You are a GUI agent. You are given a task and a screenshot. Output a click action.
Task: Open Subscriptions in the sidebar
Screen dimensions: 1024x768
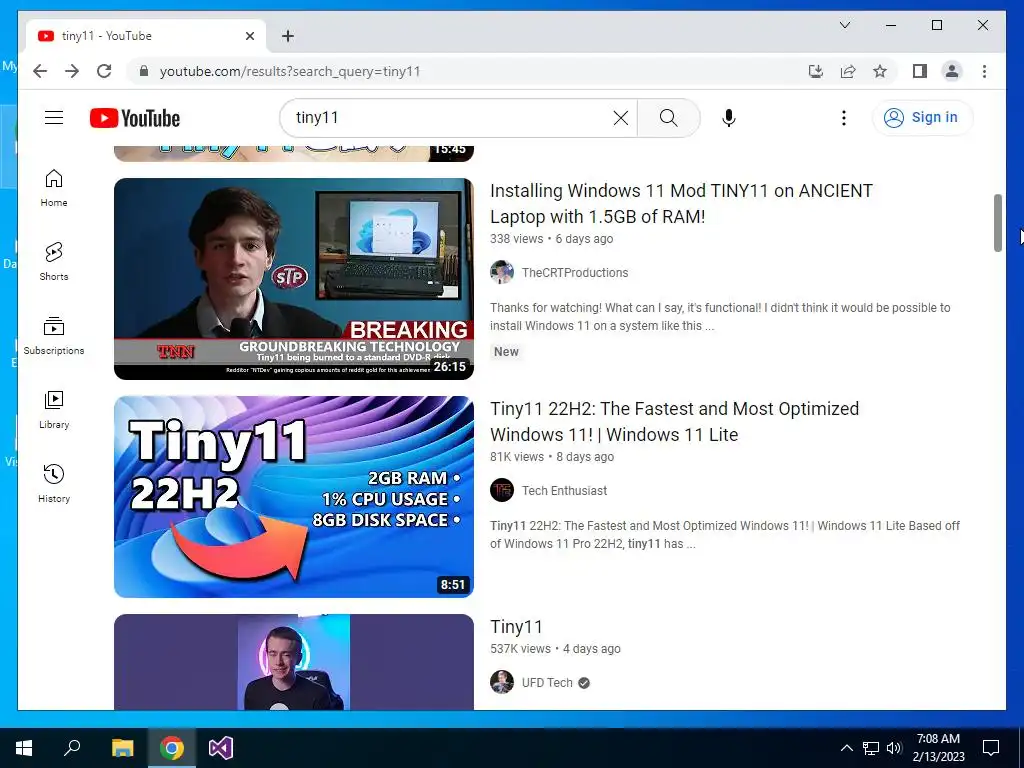pos(54,336)
